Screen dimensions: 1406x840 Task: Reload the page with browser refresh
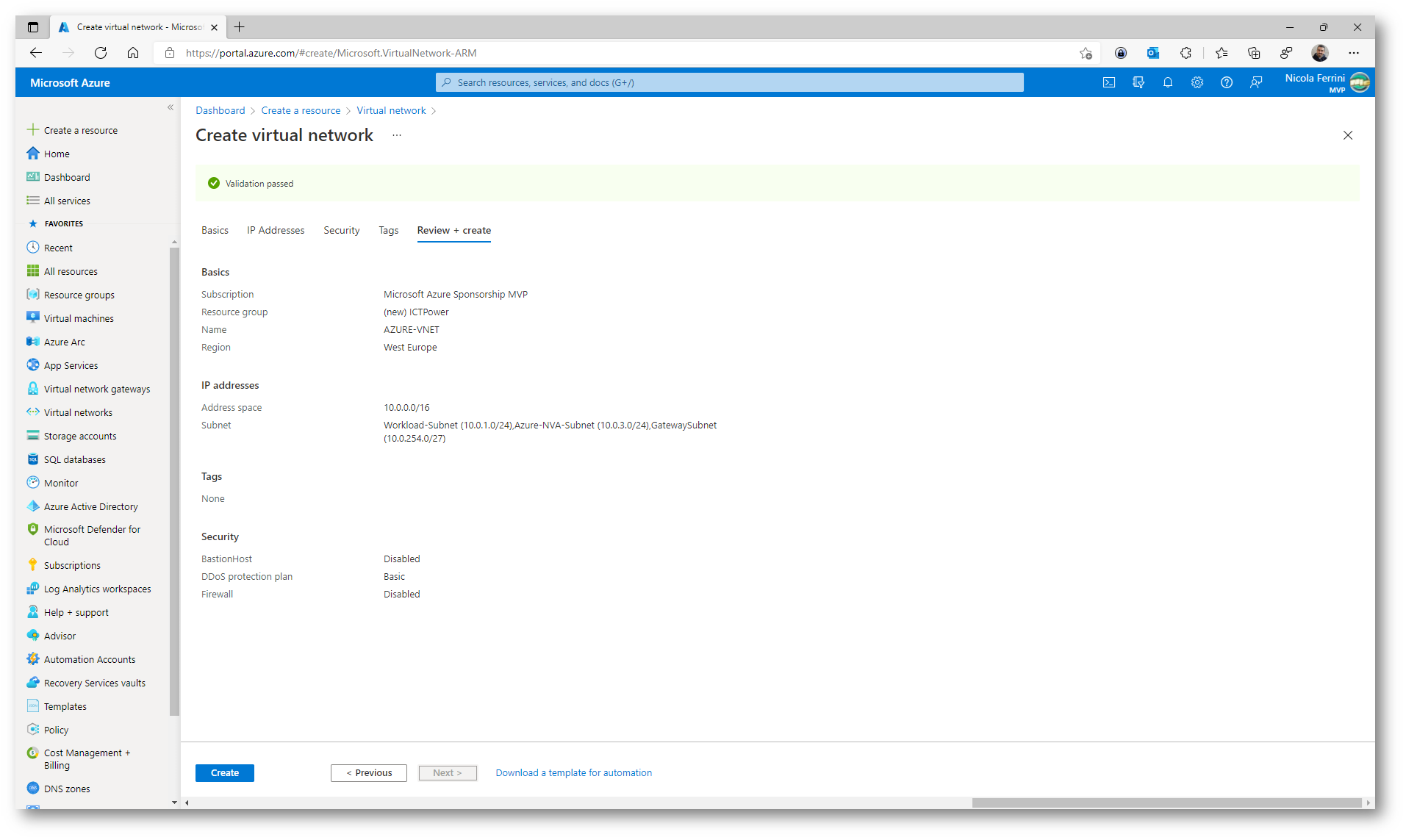101,53
